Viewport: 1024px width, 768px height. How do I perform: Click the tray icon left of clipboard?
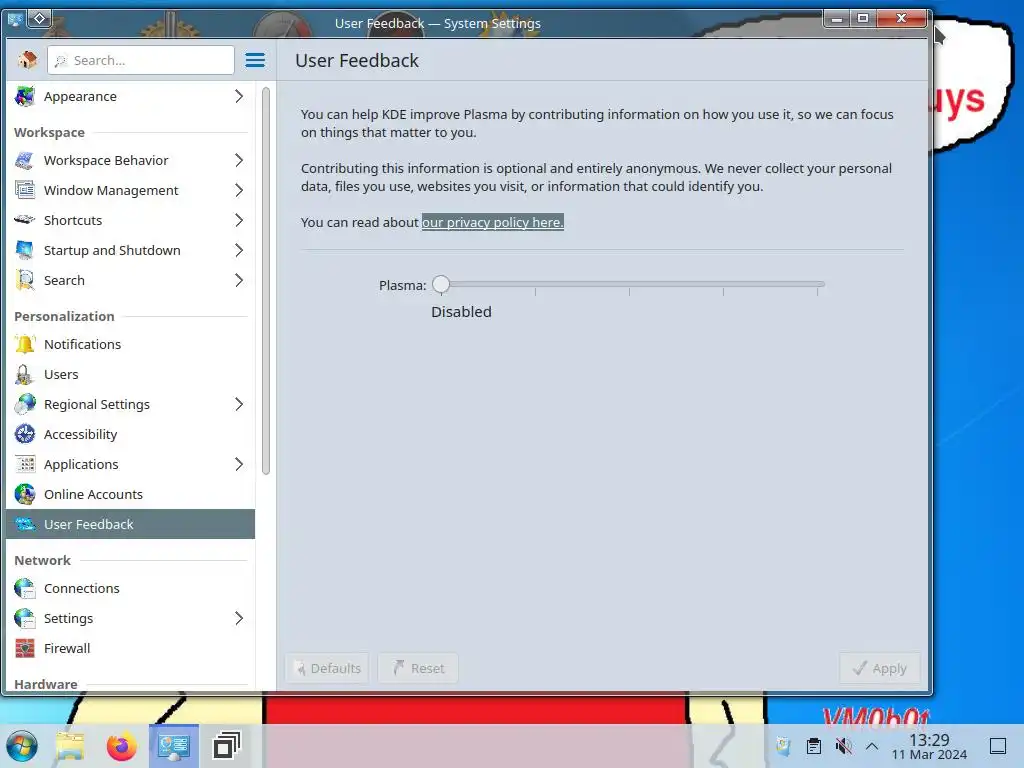pyautogui.click(x=784, y=746)
